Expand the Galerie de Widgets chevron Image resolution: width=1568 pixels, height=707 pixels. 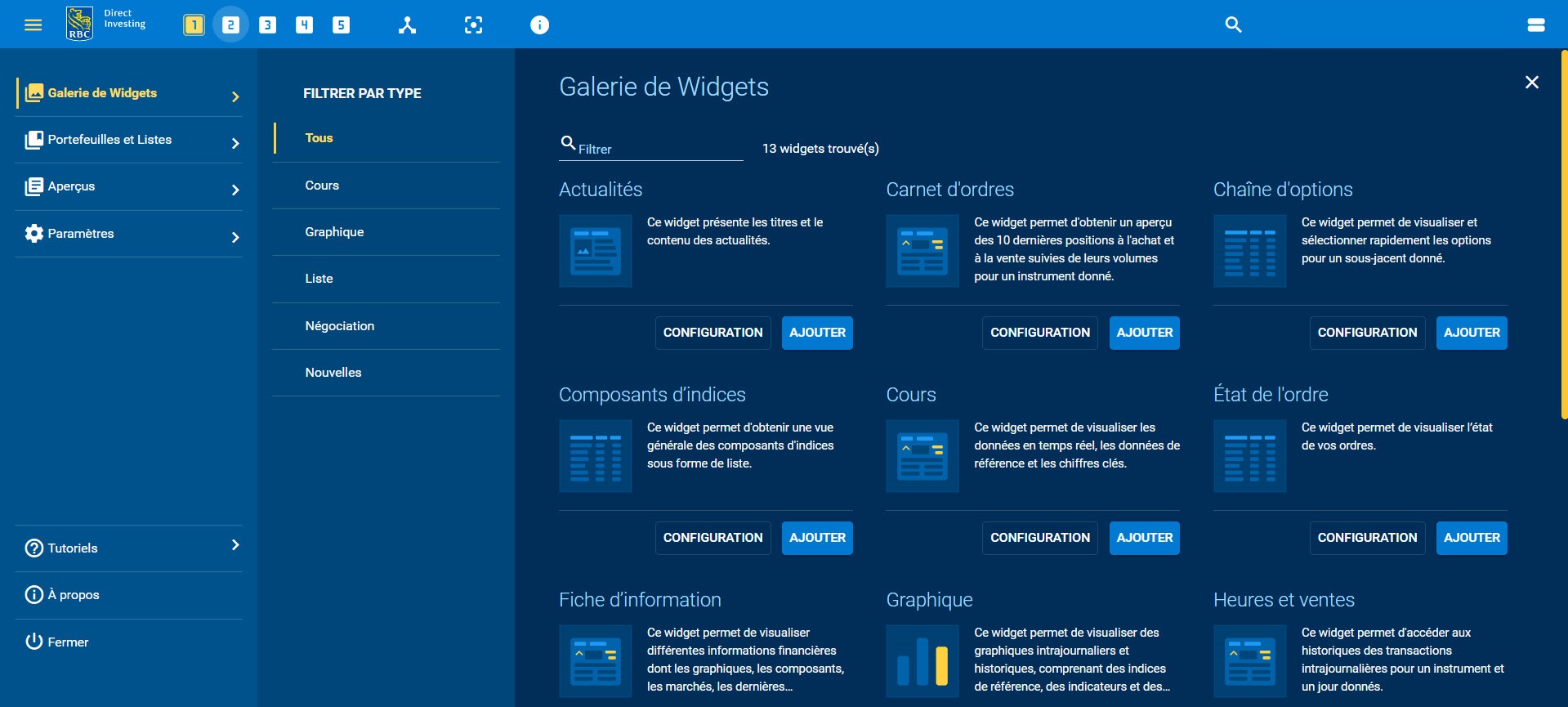tap(235, 96)
